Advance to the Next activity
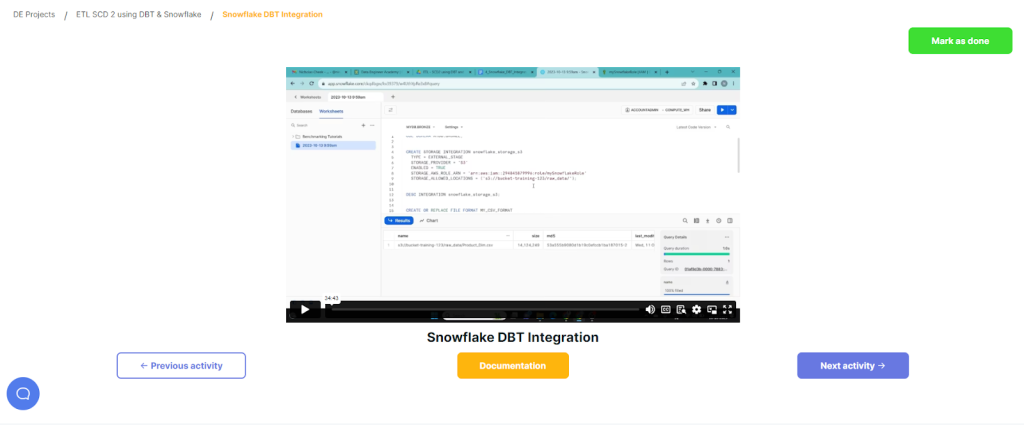The width and height of the screenshot is (1024, 425). 852,366
